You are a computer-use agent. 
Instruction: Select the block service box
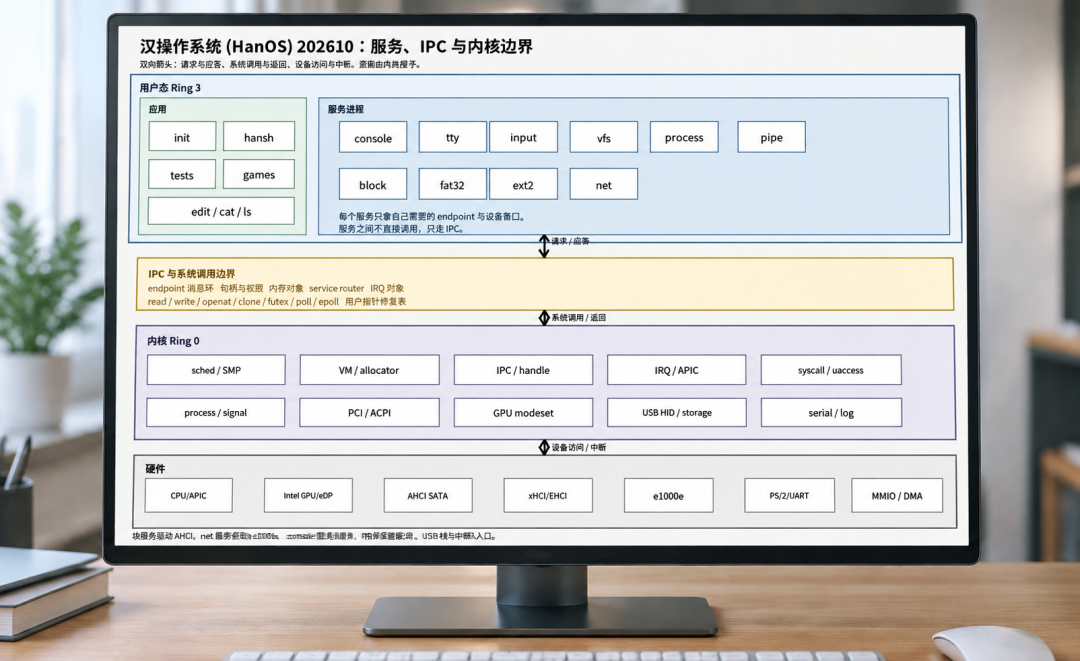coord(373,184)
